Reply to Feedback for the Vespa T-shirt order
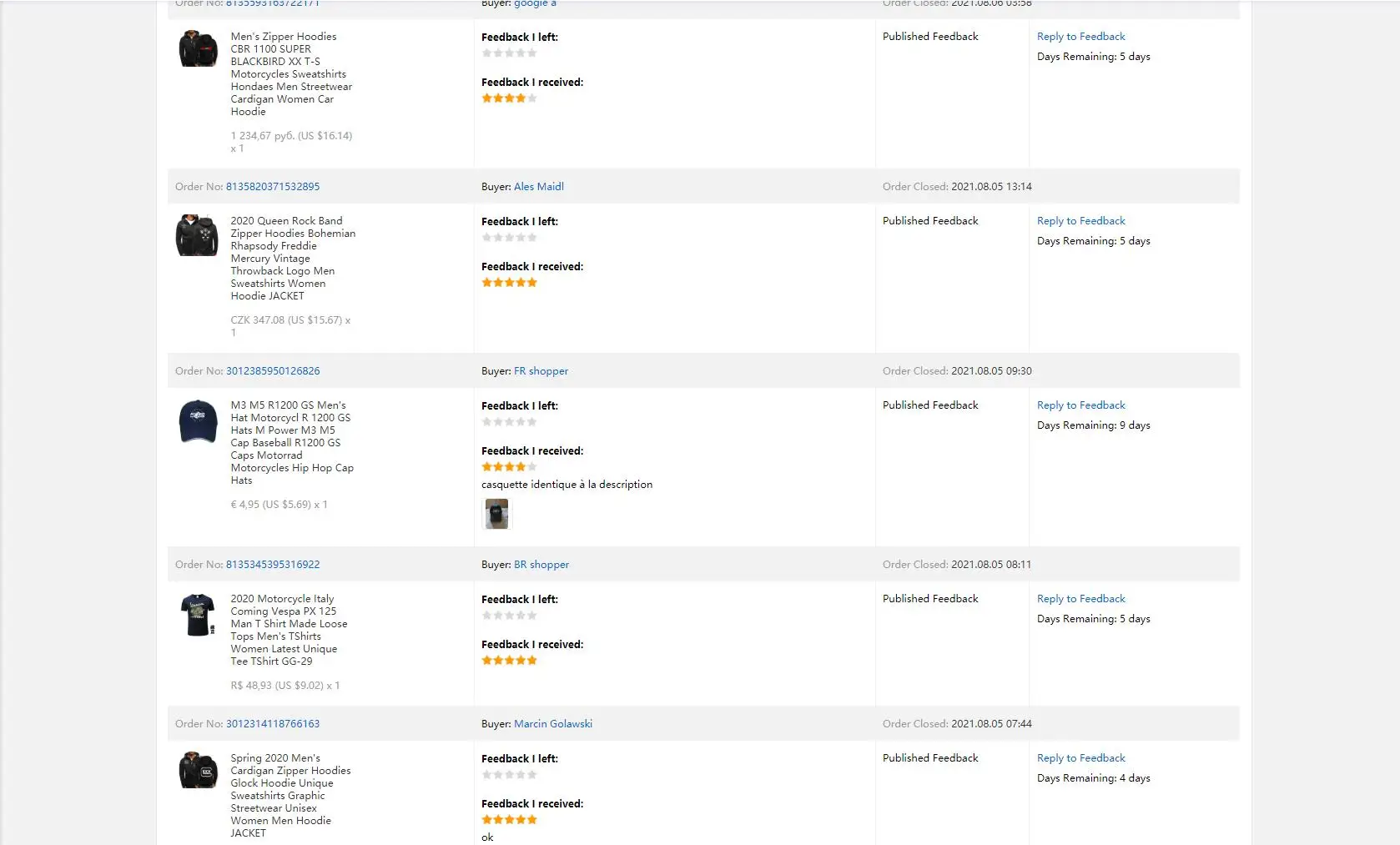The height and width of the screenshot is (845, 1400). (x=1080, y=599)
